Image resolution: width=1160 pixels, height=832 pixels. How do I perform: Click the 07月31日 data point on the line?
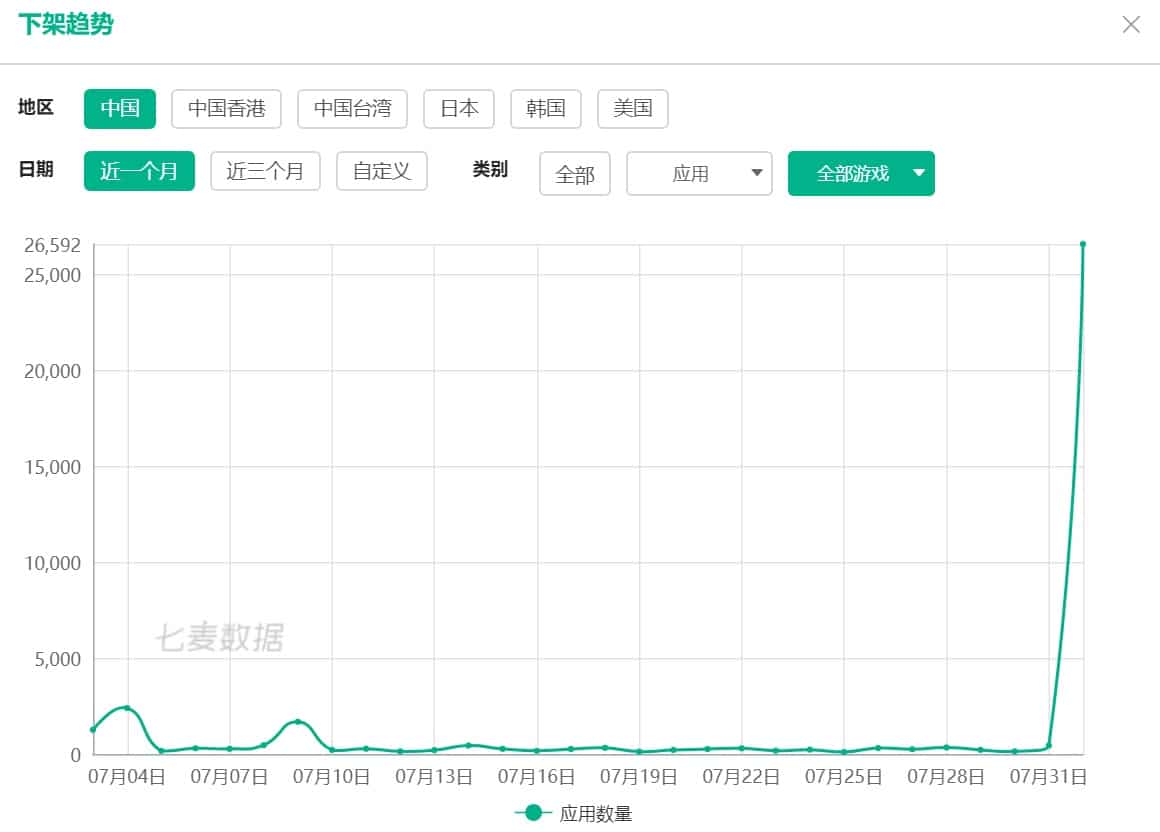click(x=1048, y=746)
